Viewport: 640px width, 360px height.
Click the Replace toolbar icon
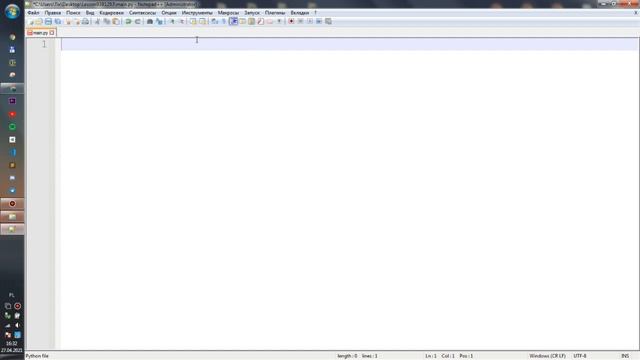160,21
